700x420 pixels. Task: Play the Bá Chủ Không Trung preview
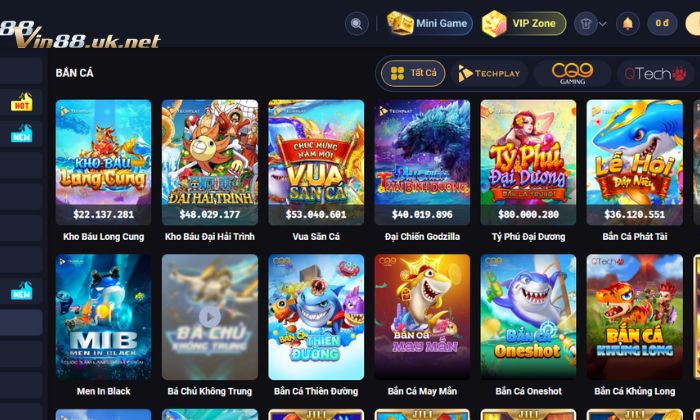pos(209,317)
